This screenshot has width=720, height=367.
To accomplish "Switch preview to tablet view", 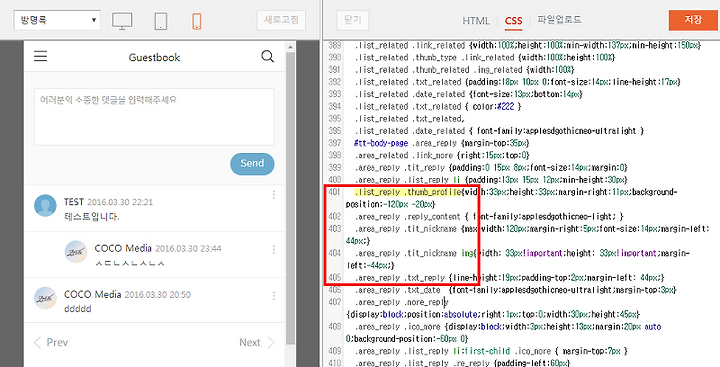I will [x=161, y=21].
